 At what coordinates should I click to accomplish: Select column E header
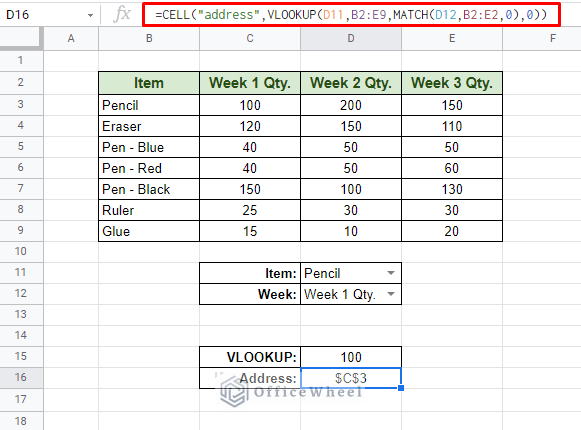tap(452, 39)
